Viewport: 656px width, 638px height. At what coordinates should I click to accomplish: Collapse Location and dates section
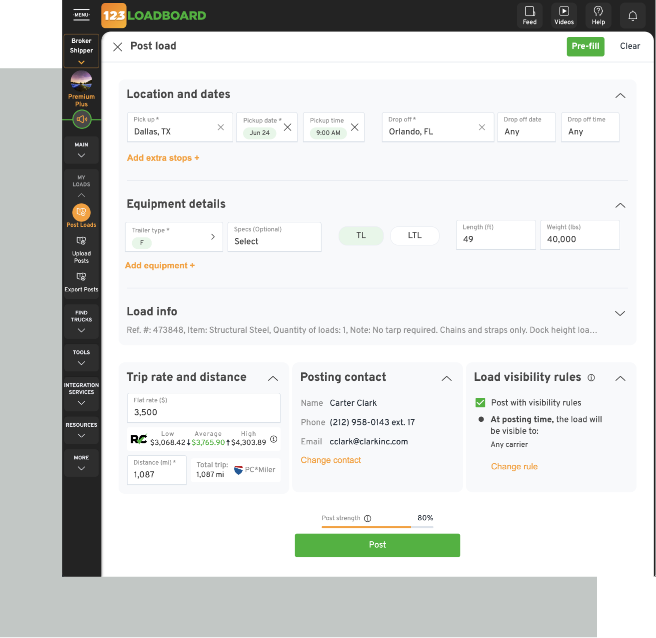620,95
